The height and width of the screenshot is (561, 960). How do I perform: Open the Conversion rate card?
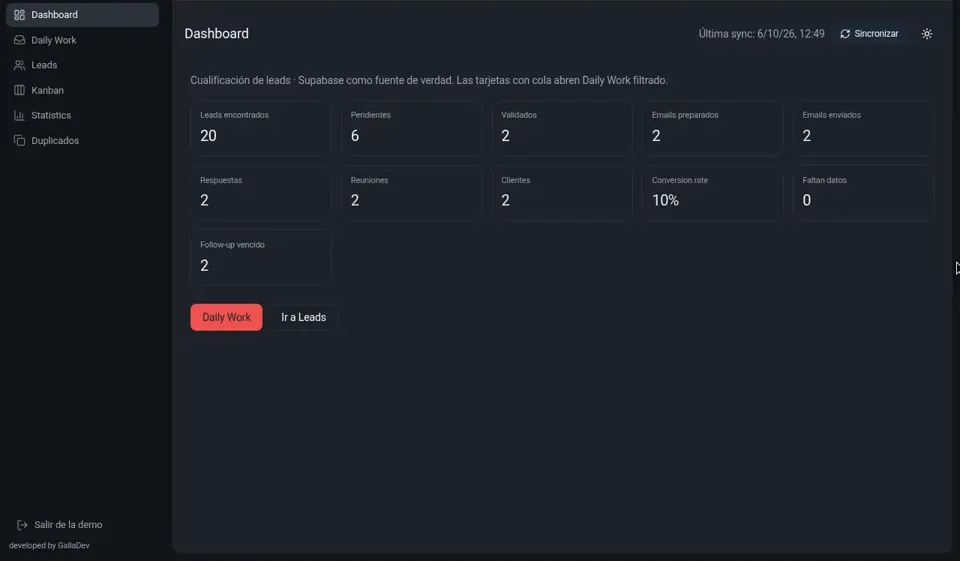[x=712, y=193]
